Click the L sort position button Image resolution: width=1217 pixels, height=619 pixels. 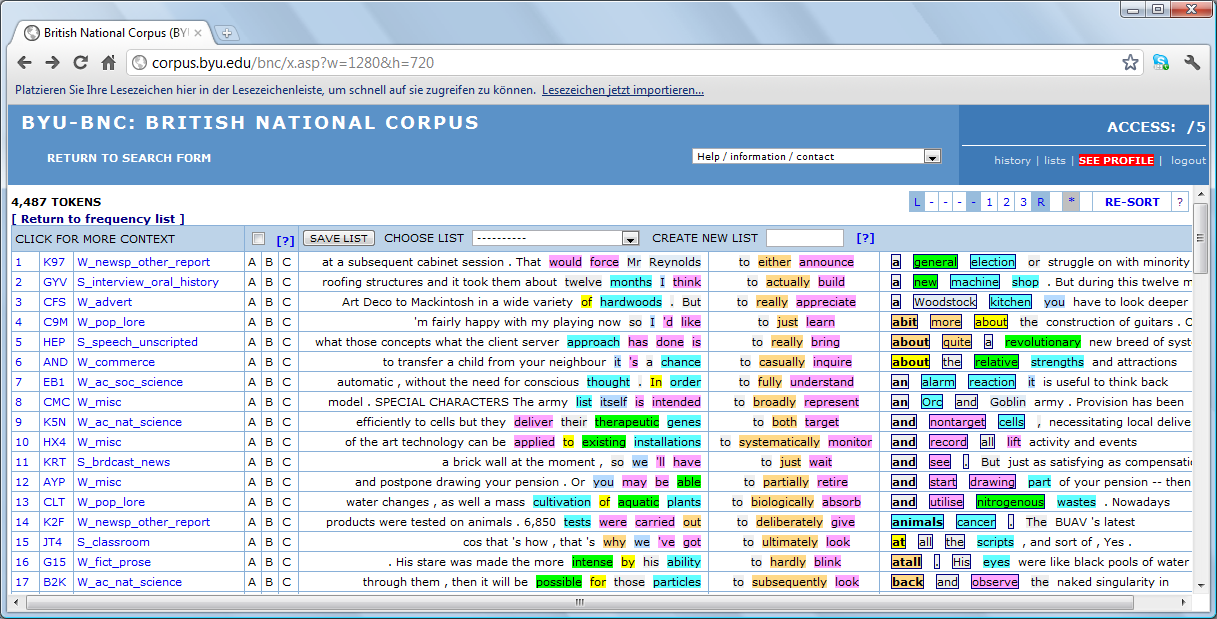(916, 202)
